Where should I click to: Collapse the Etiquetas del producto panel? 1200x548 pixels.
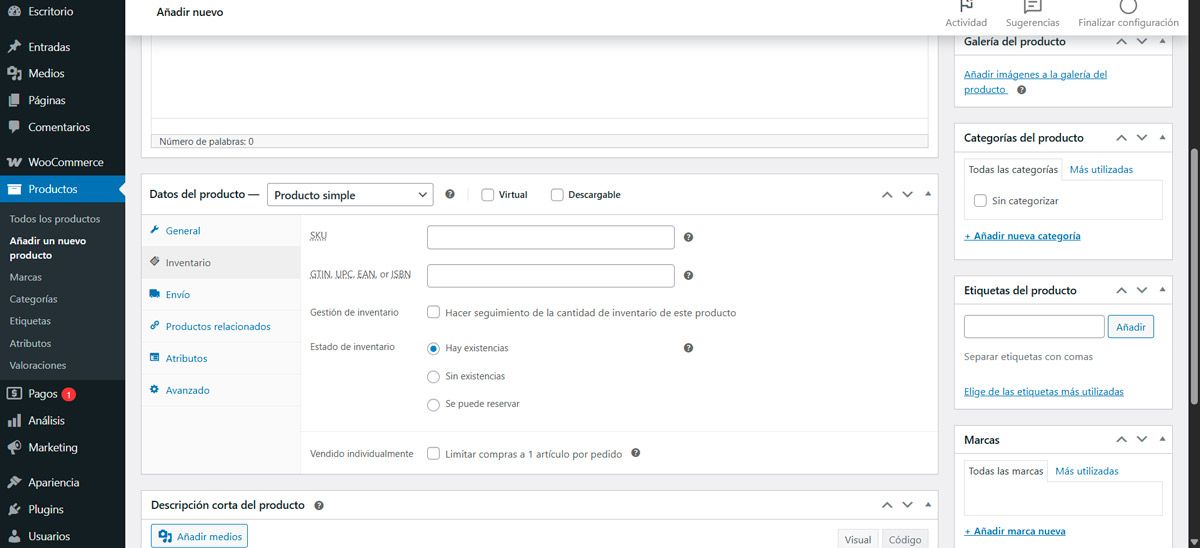1162,290
